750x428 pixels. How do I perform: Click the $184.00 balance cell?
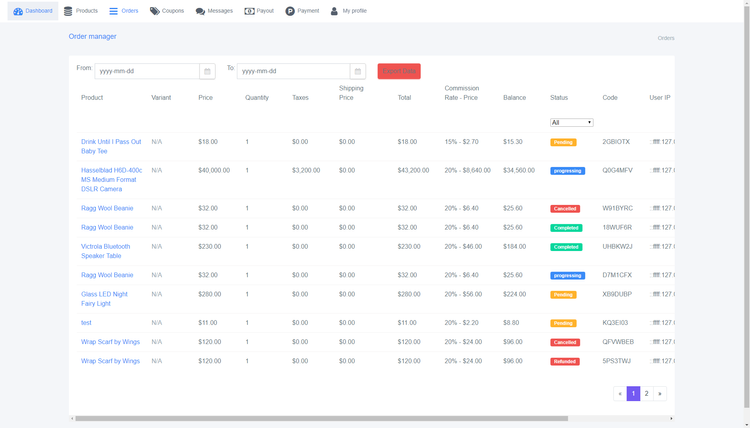(515, 247)
